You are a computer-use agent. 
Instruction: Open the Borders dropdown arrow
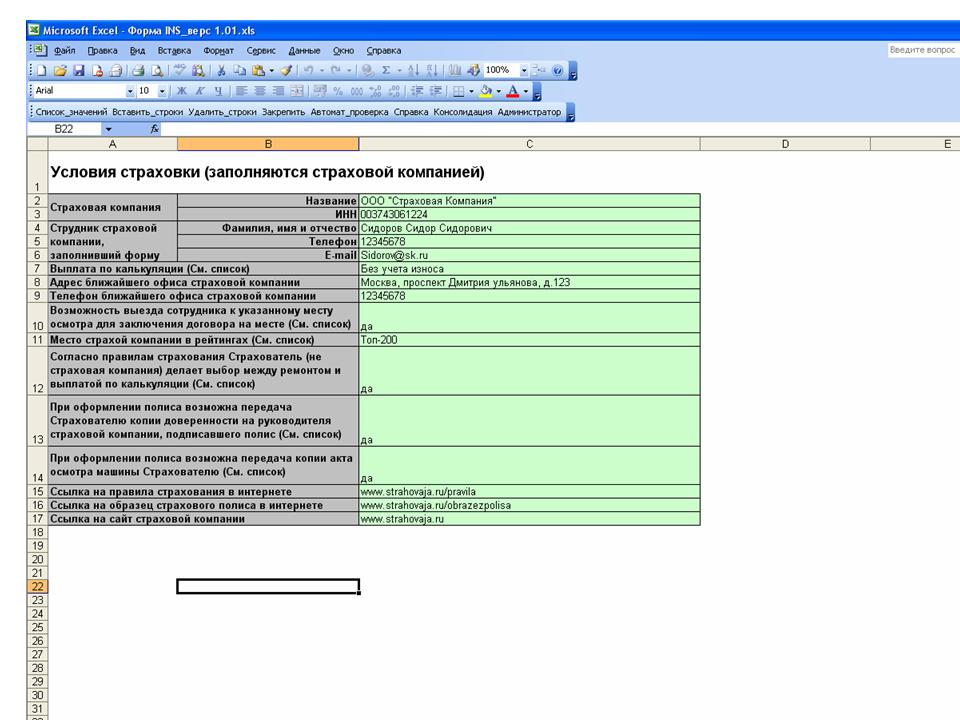pos(471,91)
